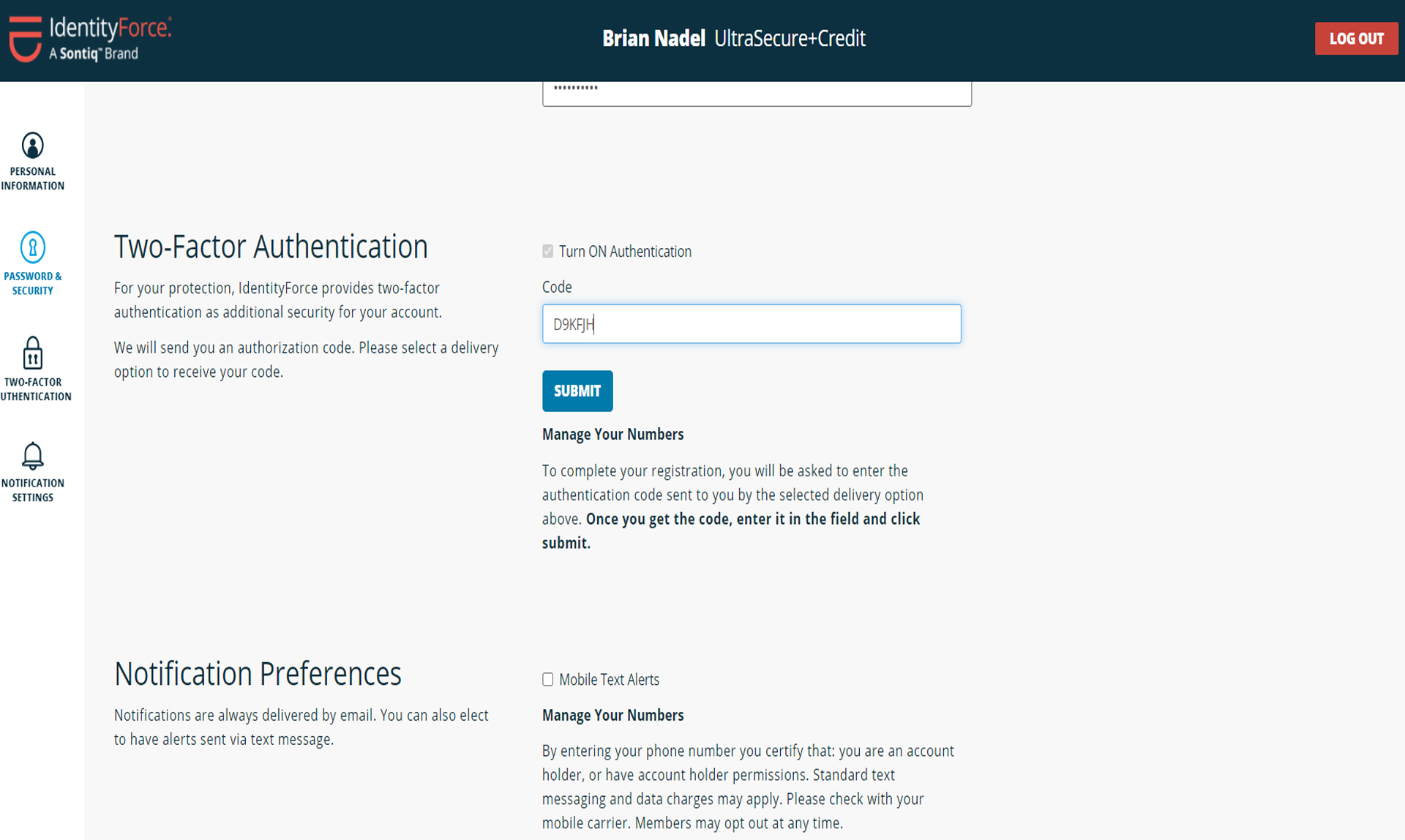Toggle the Turn ON Authentication checkbox
The width and height of the screenshot is (1405, 840).
click(547, 251)
